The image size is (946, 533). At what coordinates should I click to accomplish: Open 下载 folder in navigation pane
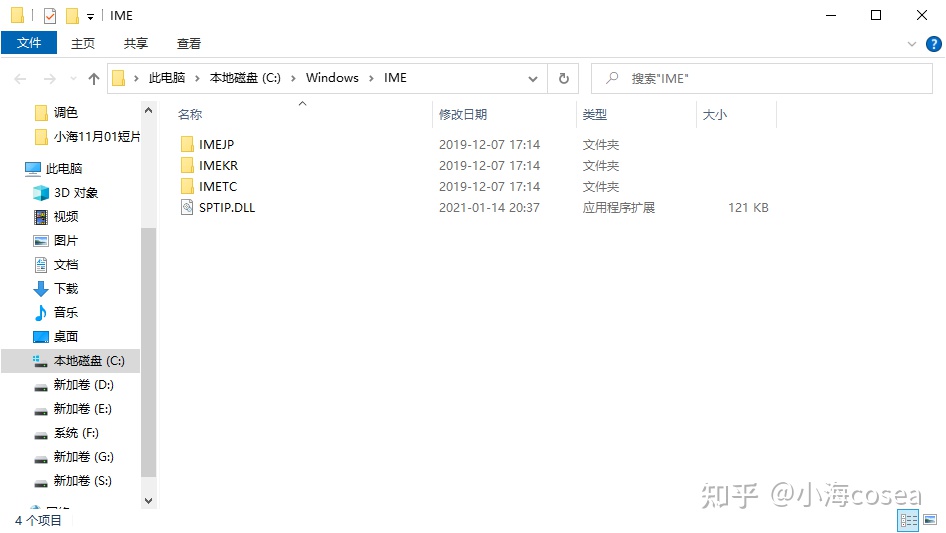pos(66,289)
